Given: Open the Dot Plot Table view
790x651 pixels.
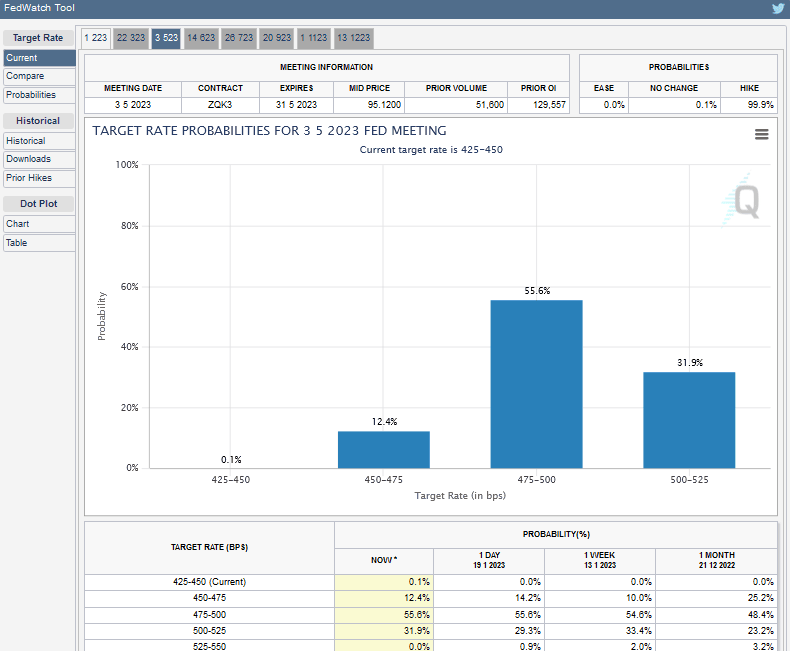Looking at the screenshot, I should pyautogui.click(x=39, y=243).
